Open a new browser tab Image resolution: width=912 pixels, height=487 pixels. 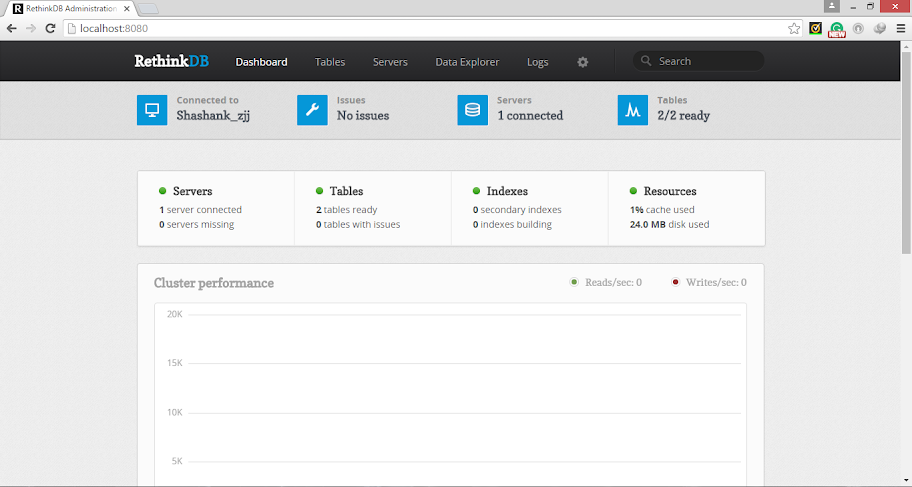pos(149,9)
